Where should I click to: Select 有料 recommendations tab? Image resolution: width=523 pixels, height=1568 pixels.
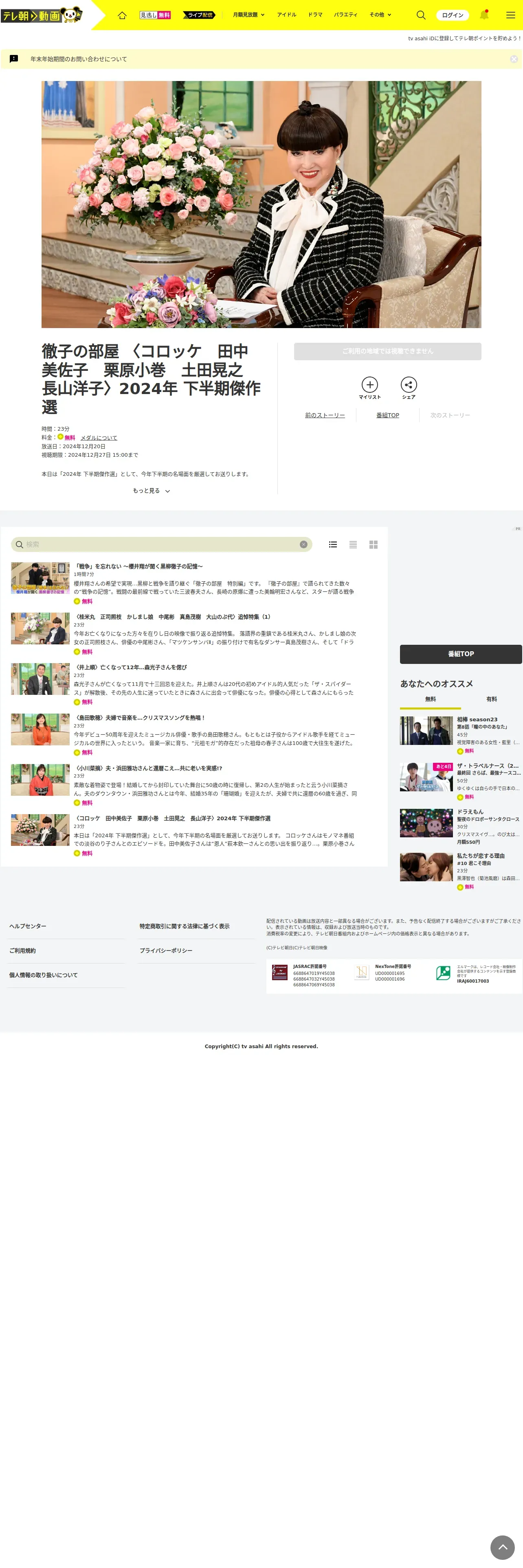491,699
